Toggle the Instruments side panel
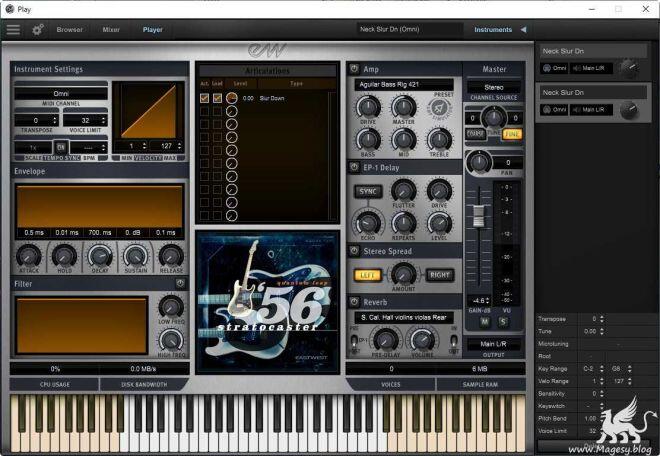660x456 pixels. [493, 29]
